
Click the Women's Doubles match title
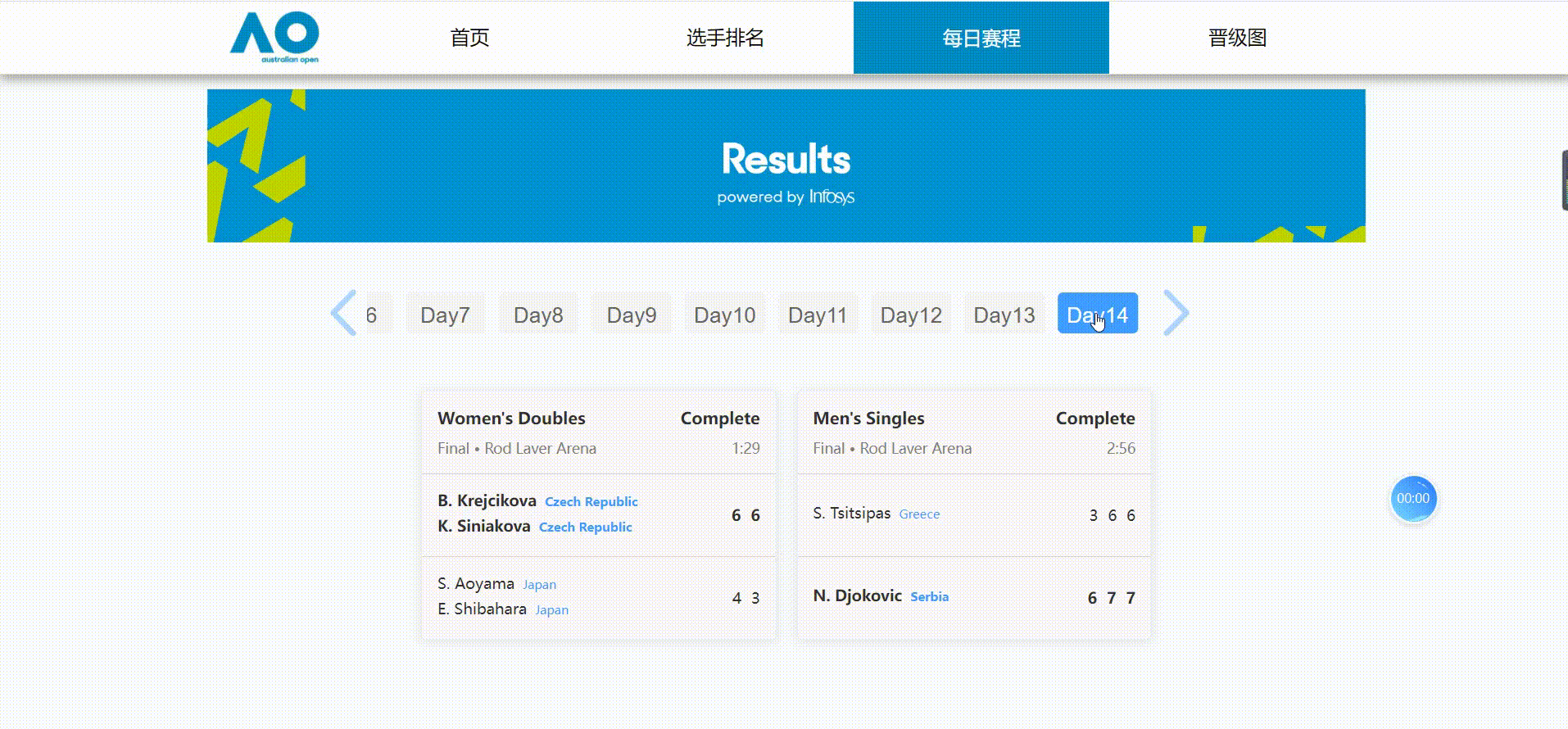point(511,418)
